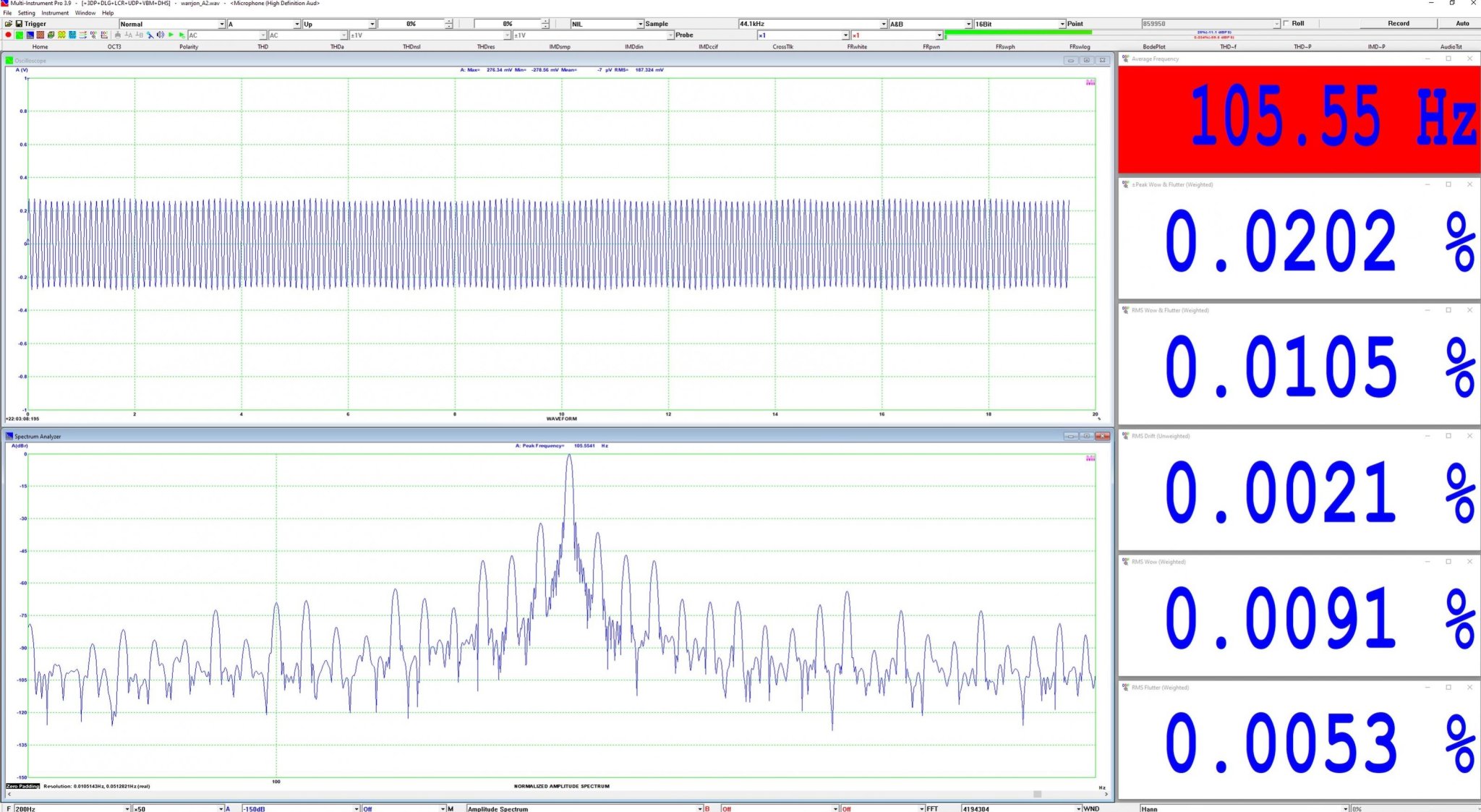Click the Spectrum Analyzer window title icon
1481x812 pixels.
[9, 436]
